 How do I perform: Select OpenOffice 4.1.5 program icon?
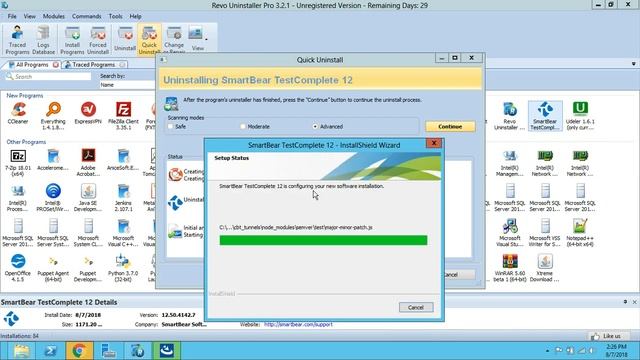click(x=18, y=268)
